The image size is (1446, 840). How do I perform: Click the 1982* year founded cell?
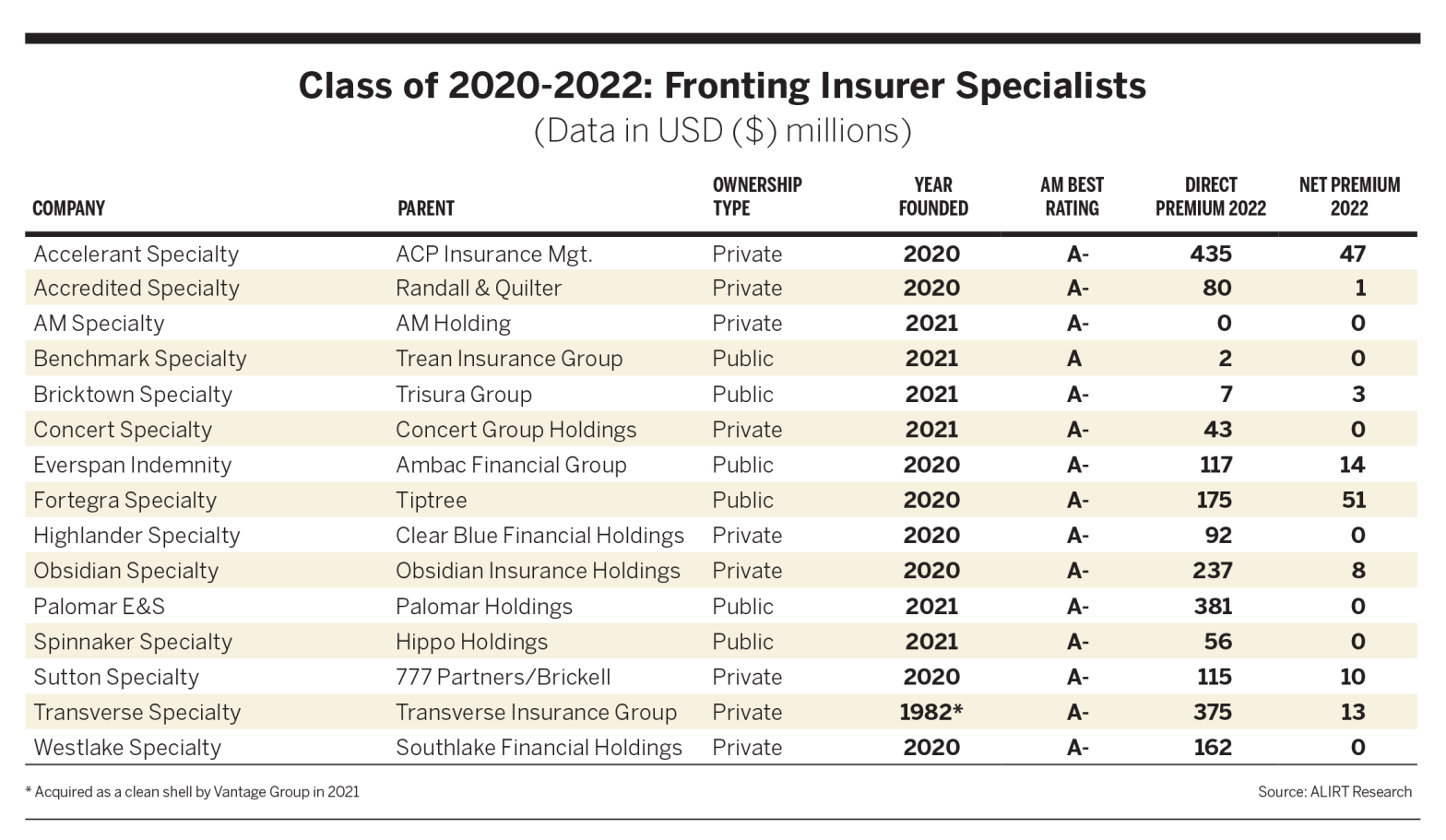coord(931,713)
